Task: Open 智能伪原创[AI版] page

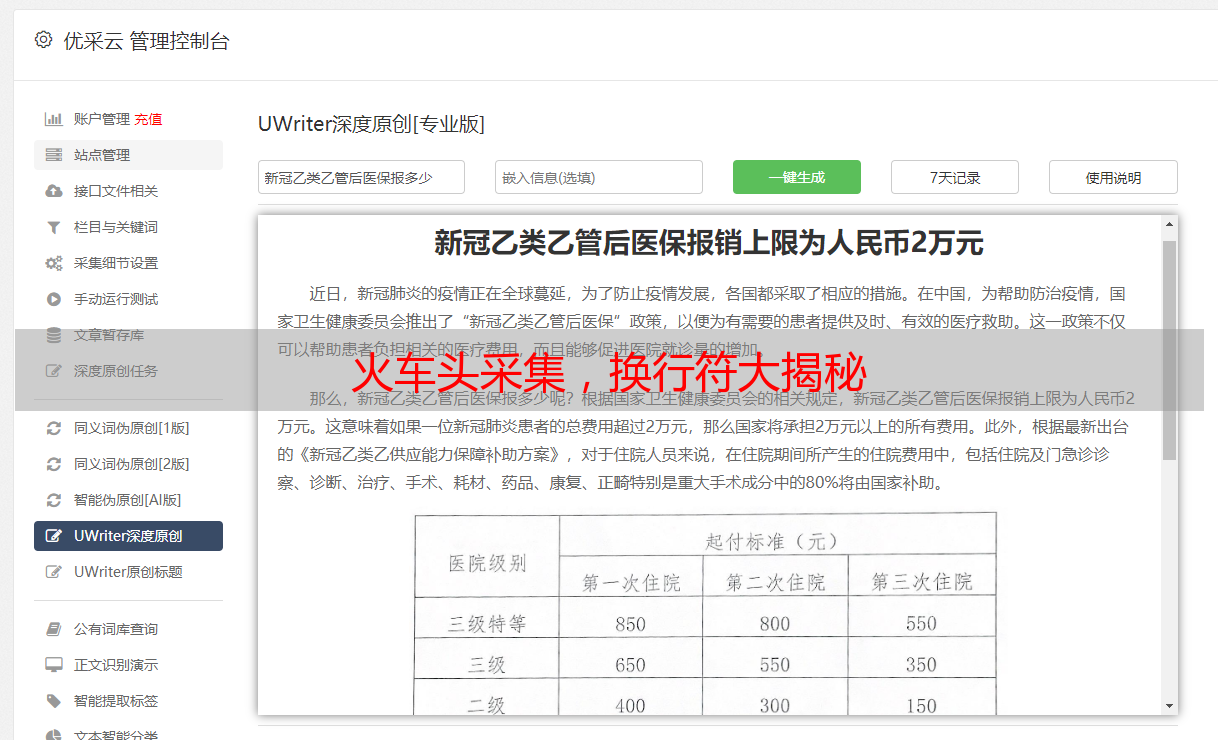Action: tap(128, 500)
